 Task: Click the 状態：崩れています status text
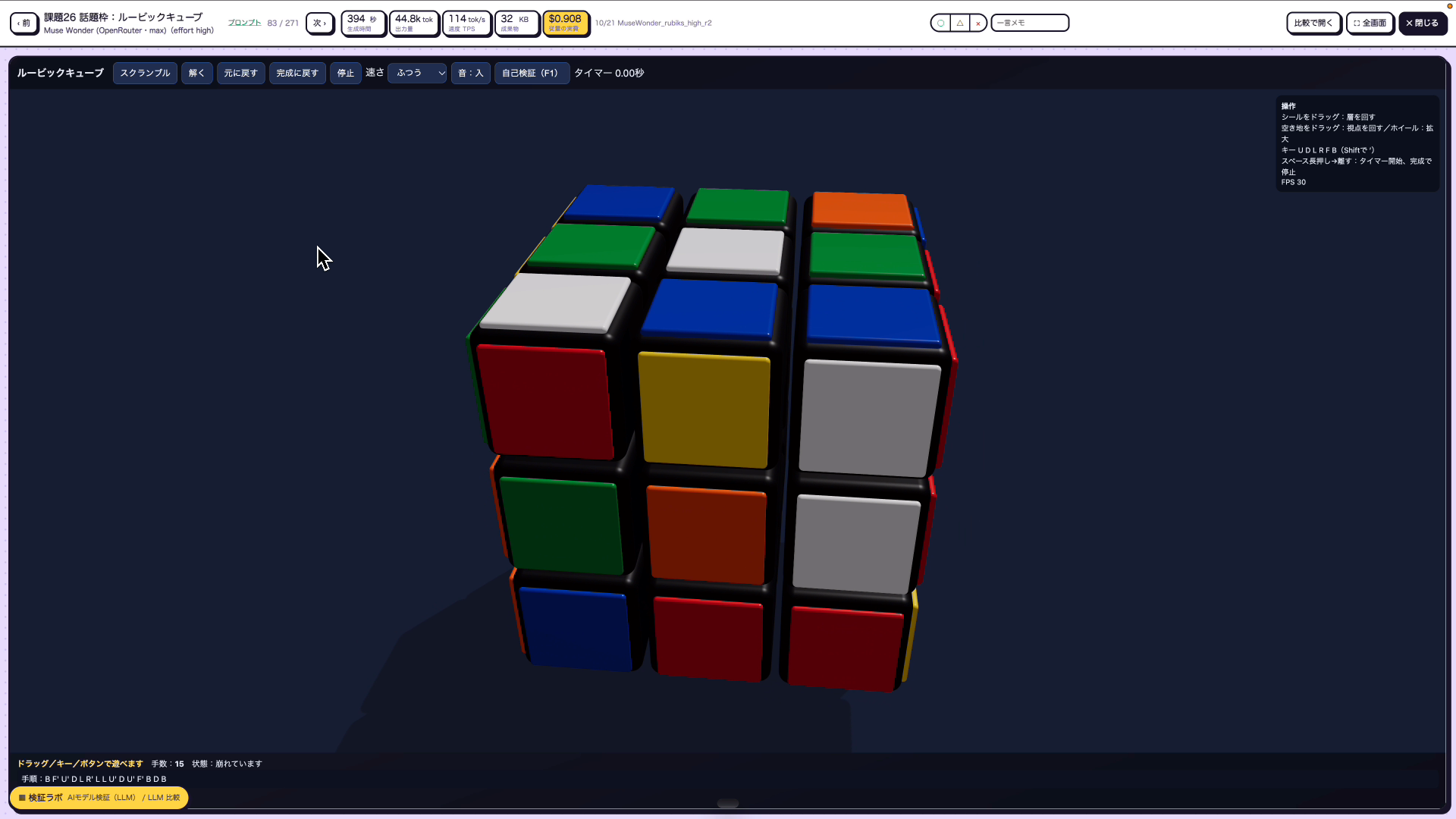click(227, 764)
